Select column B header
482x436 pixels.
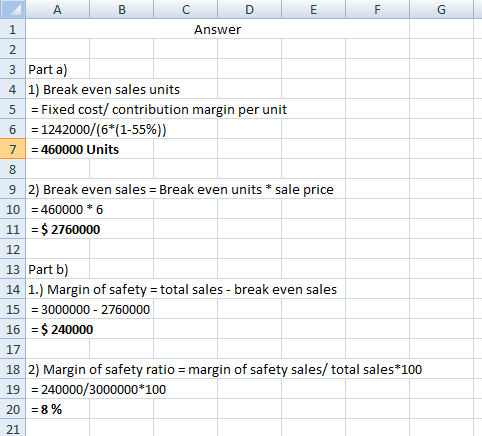(122, 9)
